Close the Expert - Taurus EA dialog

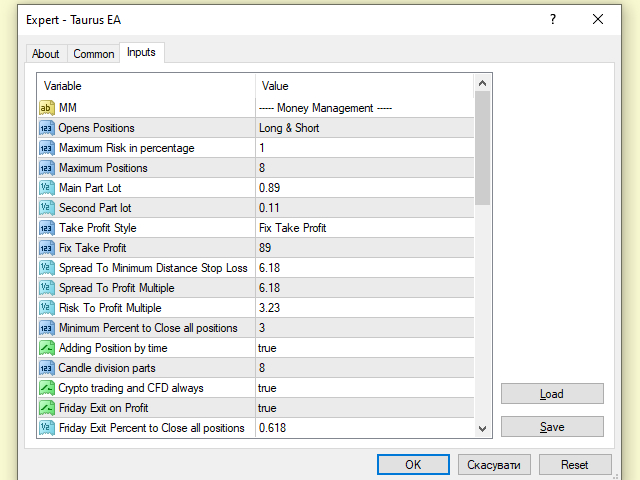pos(598,19)
